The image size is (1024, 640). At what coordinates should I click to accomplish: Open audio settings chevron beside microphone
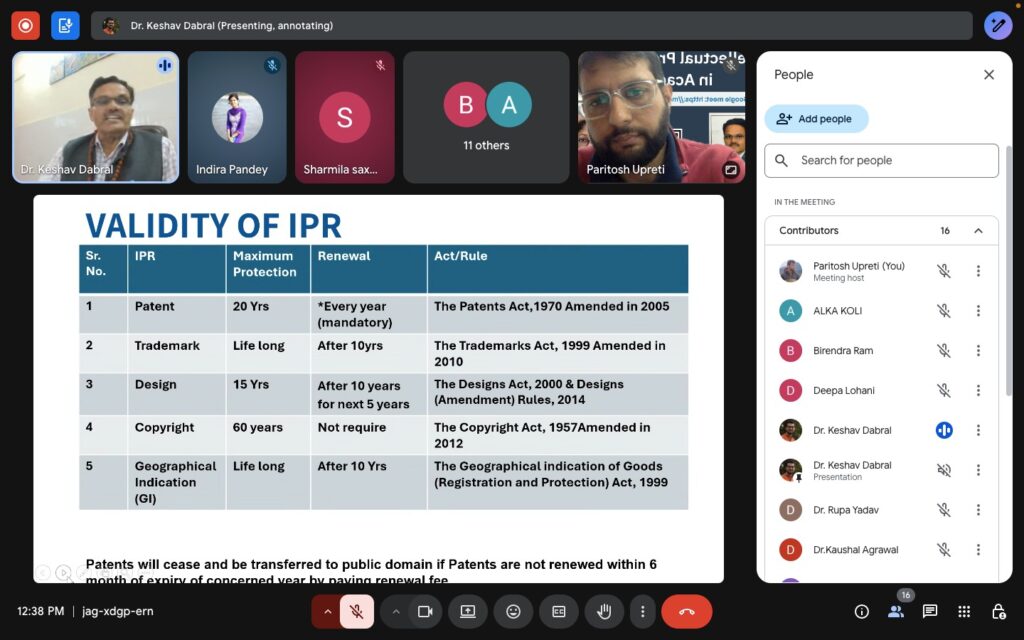click(326, 611)
